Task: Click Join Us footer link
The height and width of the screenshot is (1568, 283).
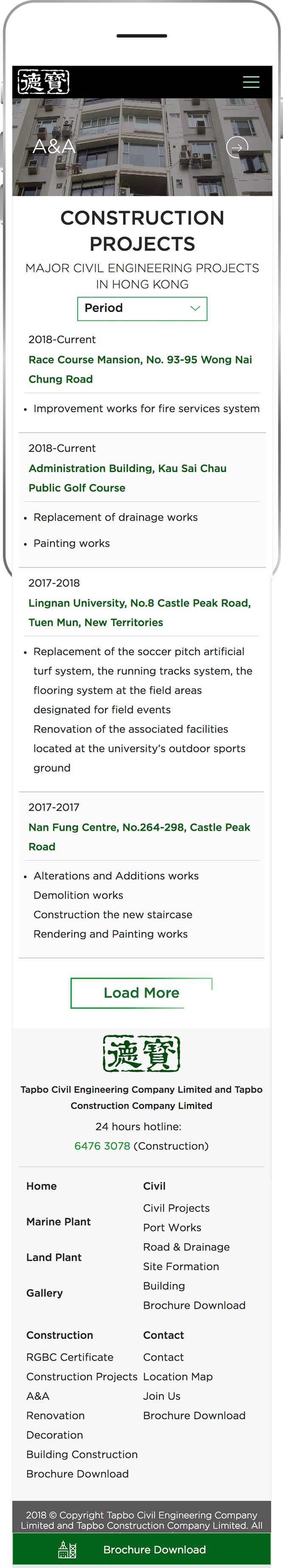Action: tap(162, 1396)
